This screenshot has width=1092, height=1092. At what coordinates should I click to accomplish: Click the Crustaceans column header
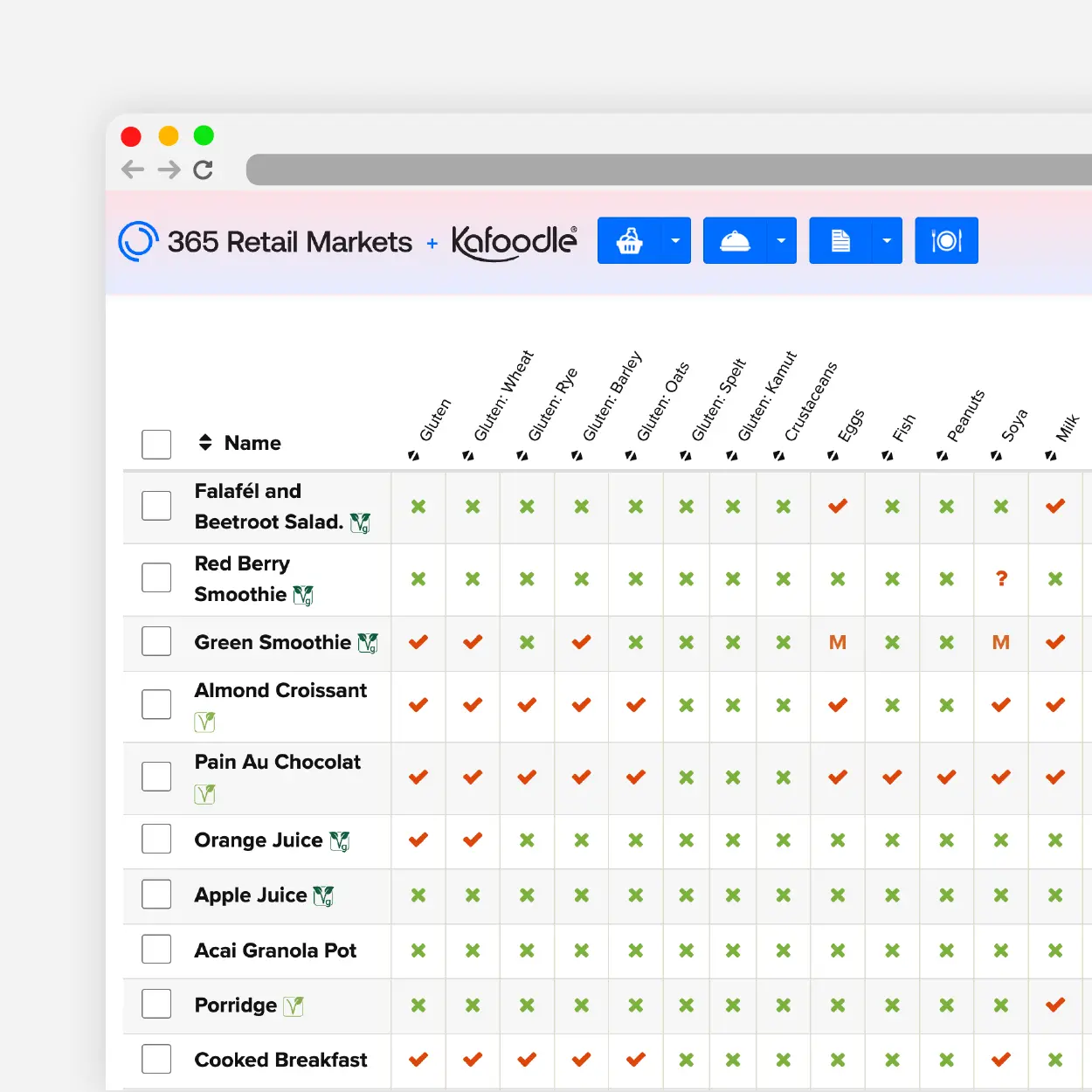tap(810, 402)
